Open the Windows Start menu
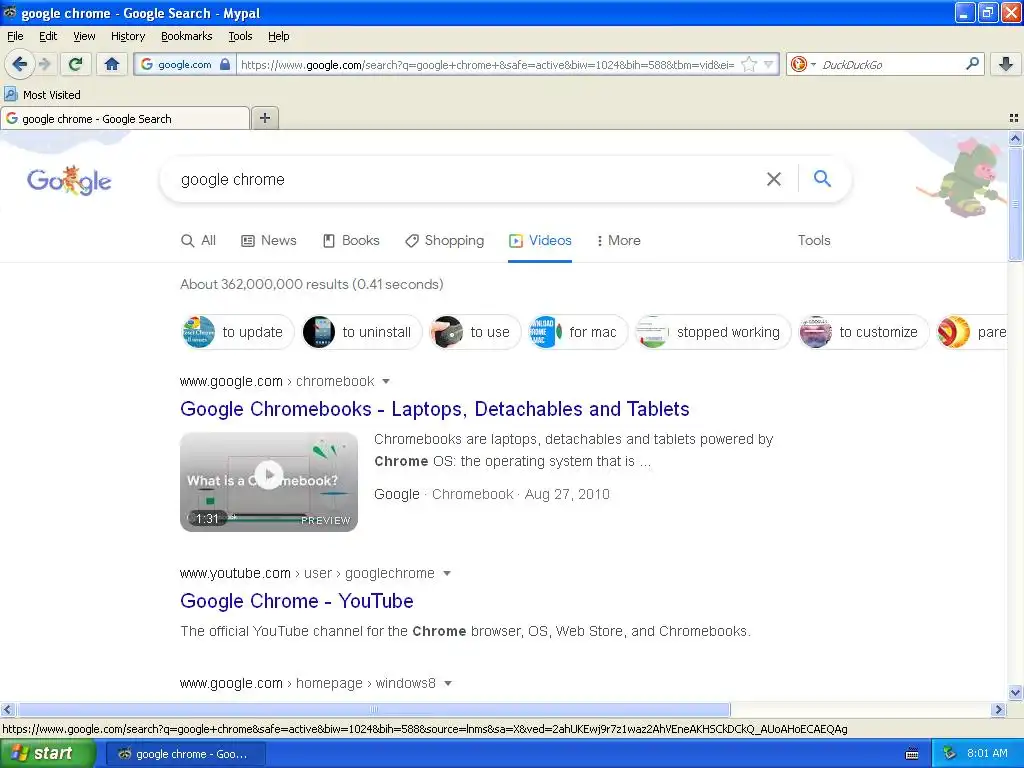This screenshot has height=768, width=1024. (x=47, y=753)
